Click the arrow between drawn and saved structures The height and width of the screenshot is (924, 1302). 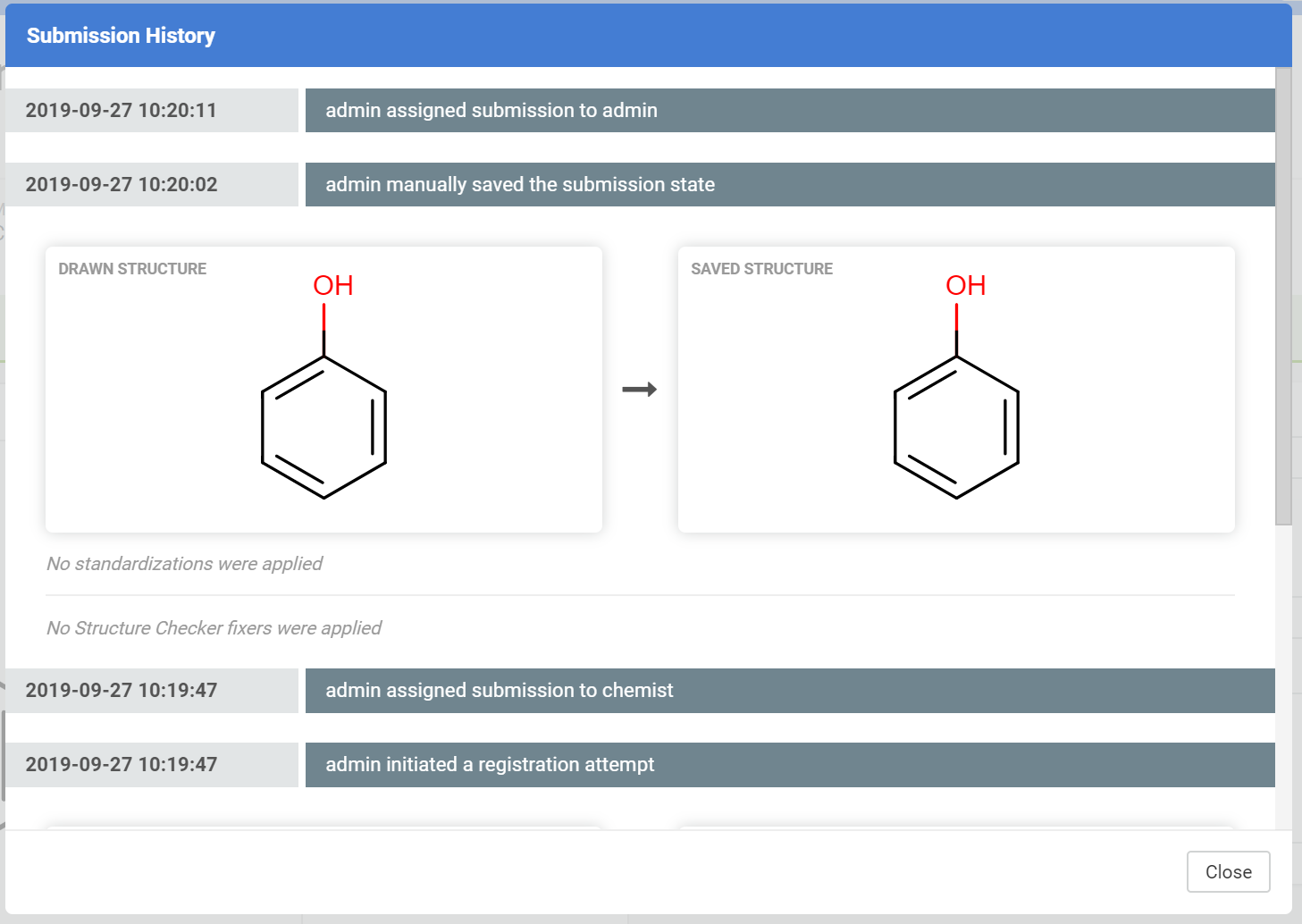[x=639, y=390]
